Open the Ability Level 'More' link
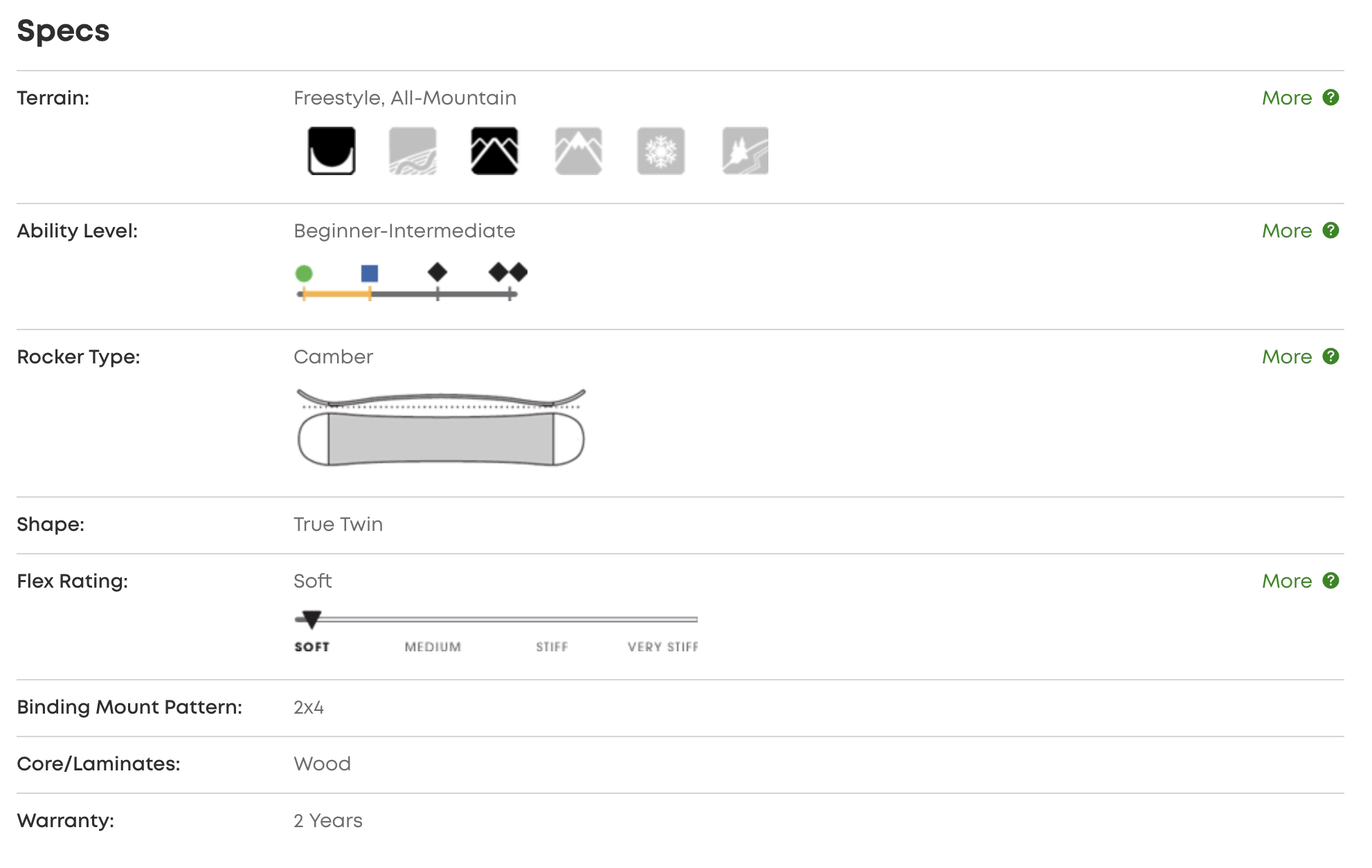Viewport: 1372px width, 868px height. [x=1286, y=231]
